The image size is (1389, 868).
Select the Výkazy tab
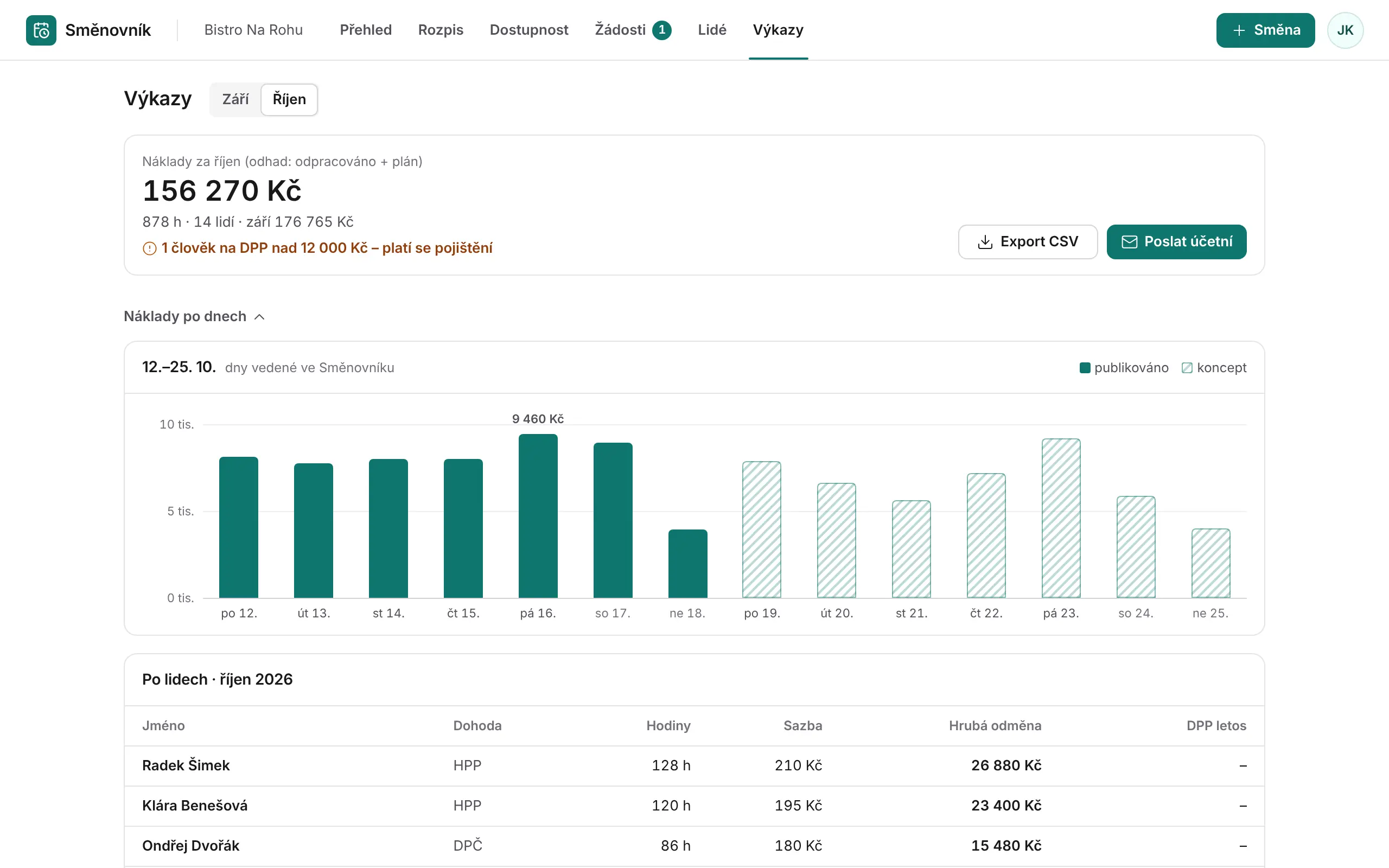(x=778, y=30)
